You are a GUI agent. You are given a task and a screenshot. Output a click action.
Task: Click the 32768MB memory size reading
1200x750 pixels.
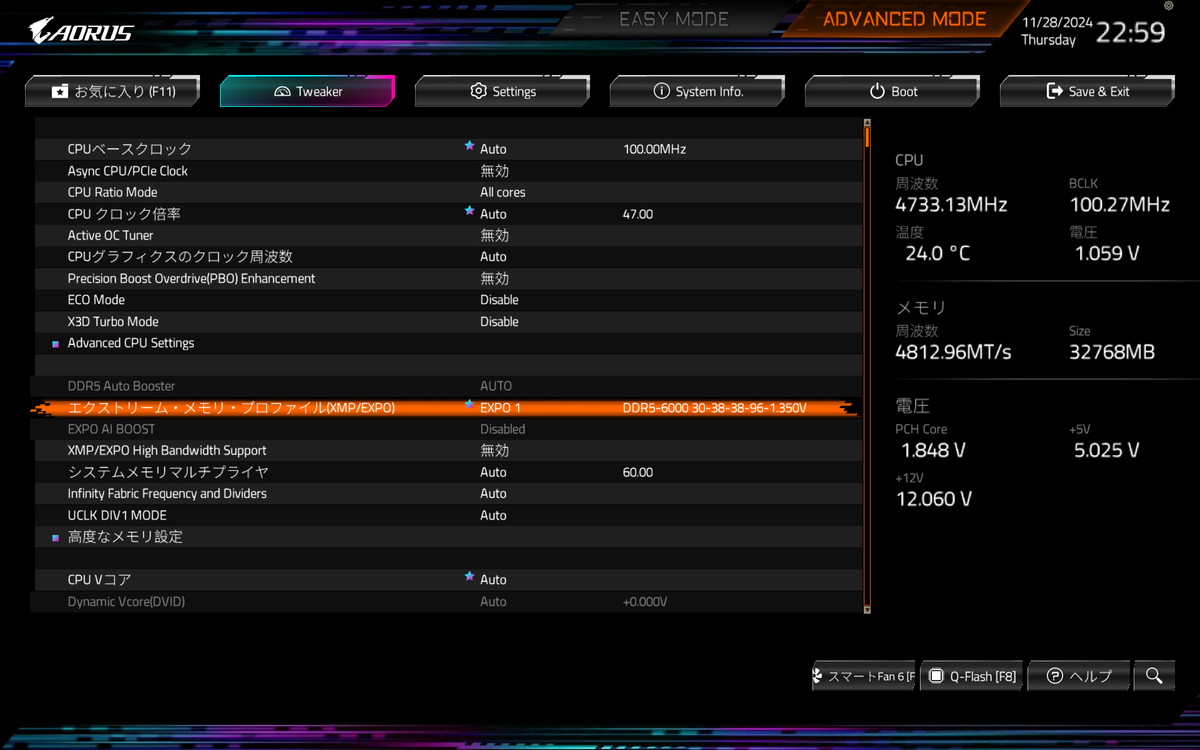1111,352
